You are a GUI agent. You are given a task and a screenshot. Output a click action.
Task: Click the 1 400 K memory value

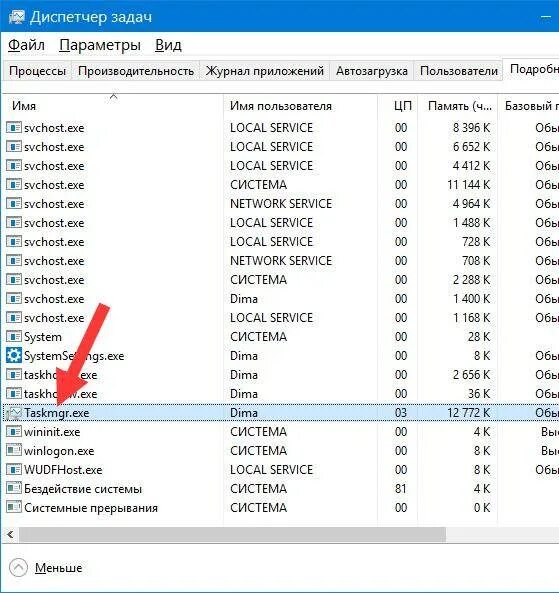pos(471,298)
